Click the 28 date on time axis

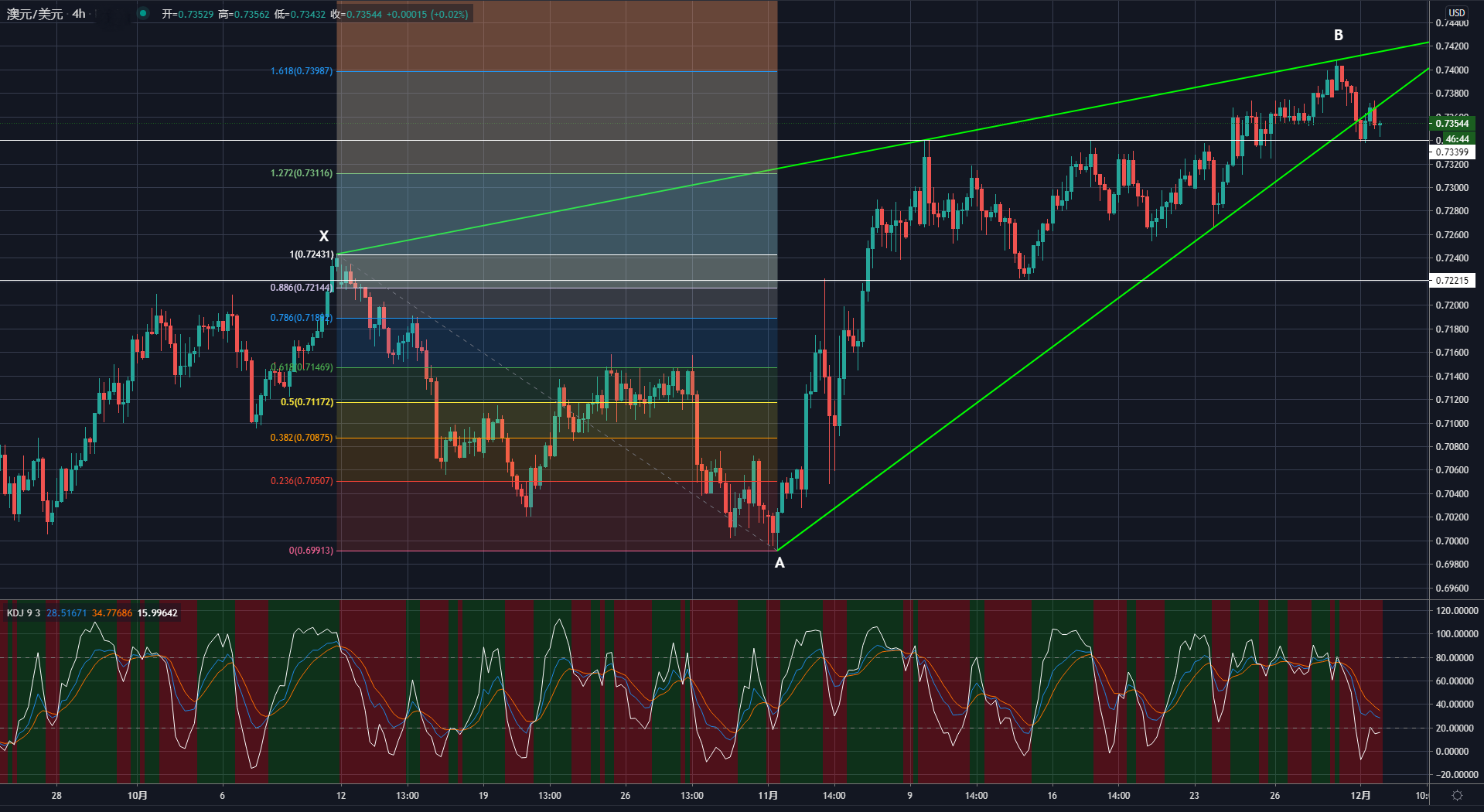pos(56,796)
